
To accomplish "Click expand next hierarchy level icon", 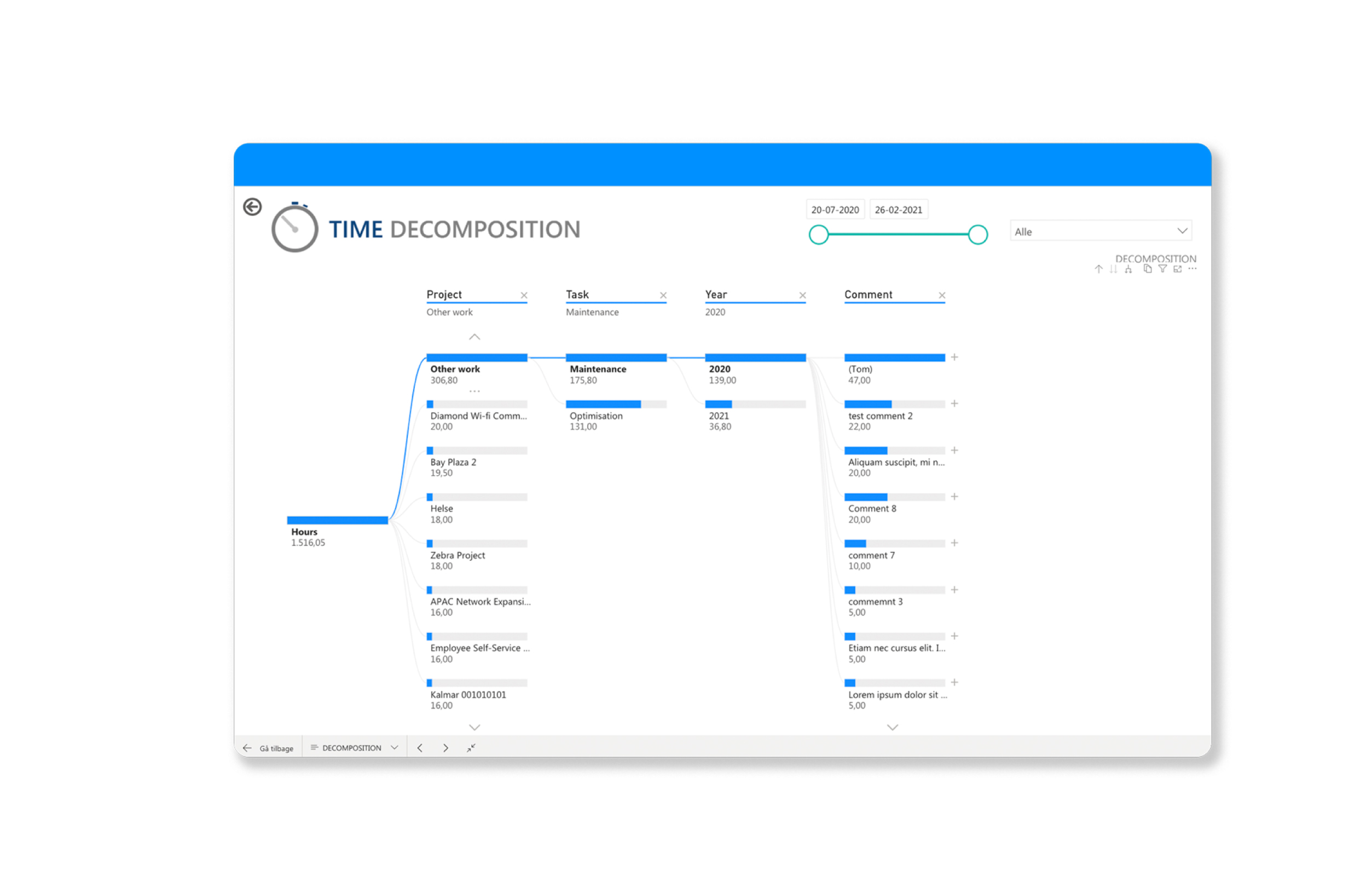I will [x=1128, y=269].
